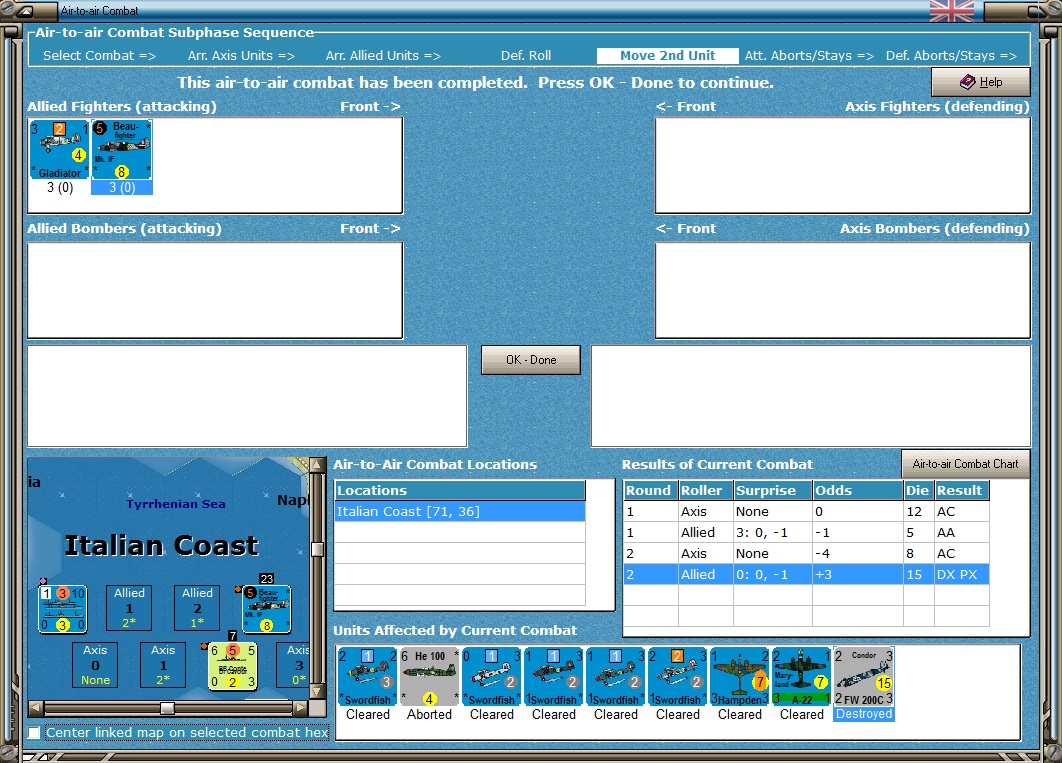1062x763 pixels.
Task: Click the Axis 1 box on the map
Action: [163, 665]
